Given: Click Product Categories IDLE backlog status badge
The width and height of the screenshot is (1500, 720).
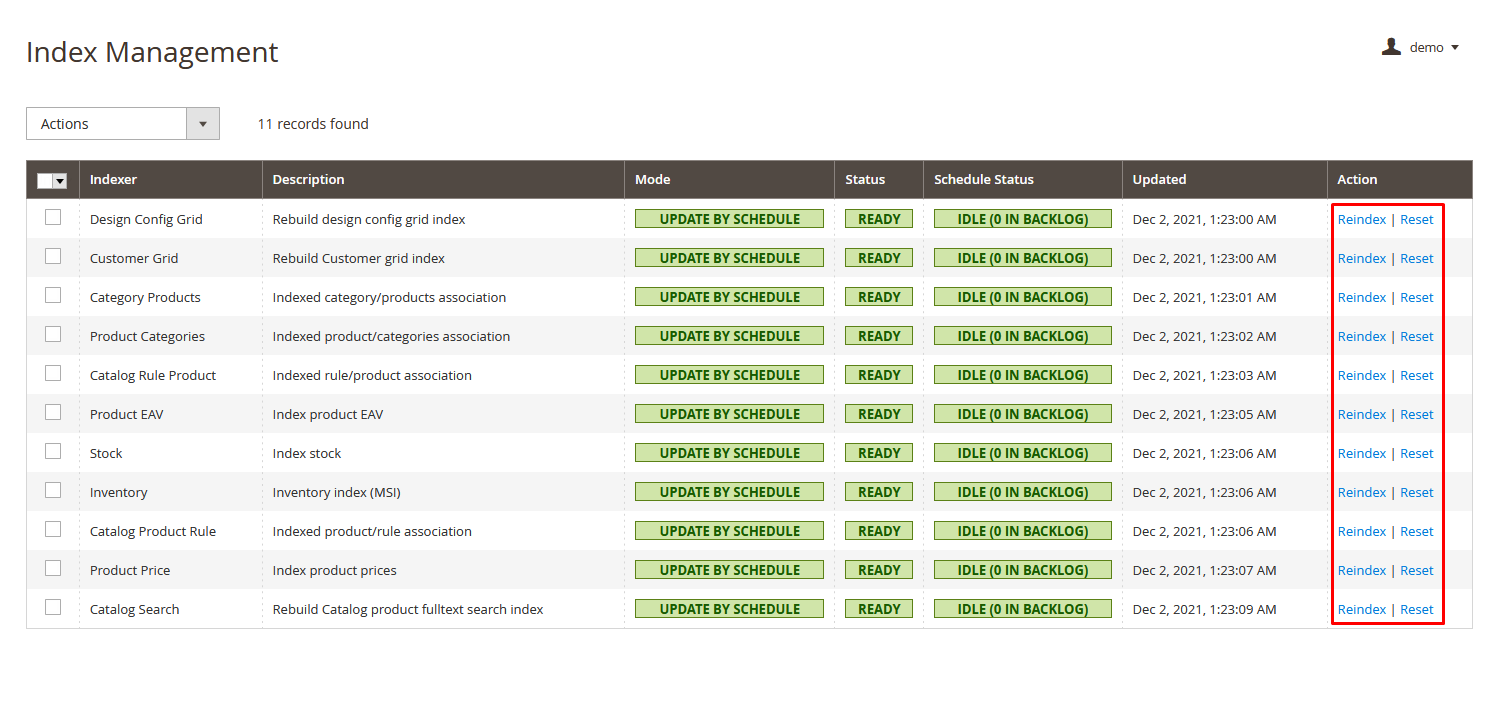Looking at the screenshot, I should [1022, 336].
